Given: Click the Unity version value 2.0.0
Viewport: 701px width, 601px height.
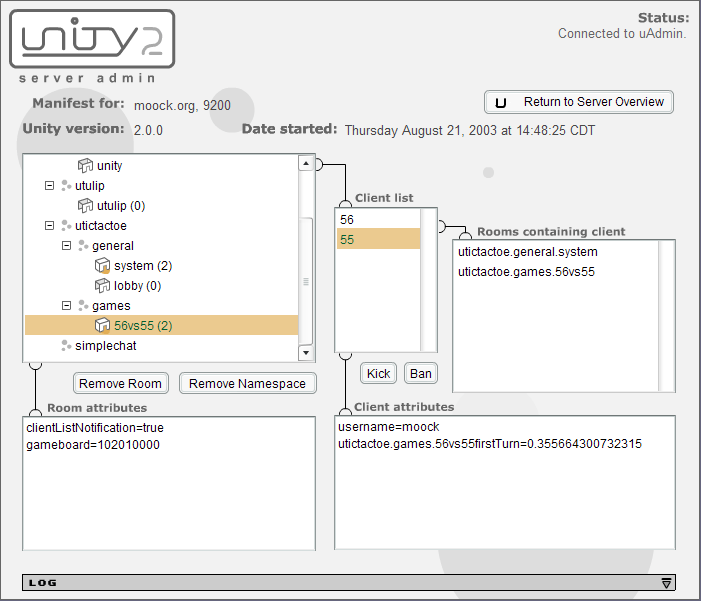Looking at the screenshot, I should point(148,131).
